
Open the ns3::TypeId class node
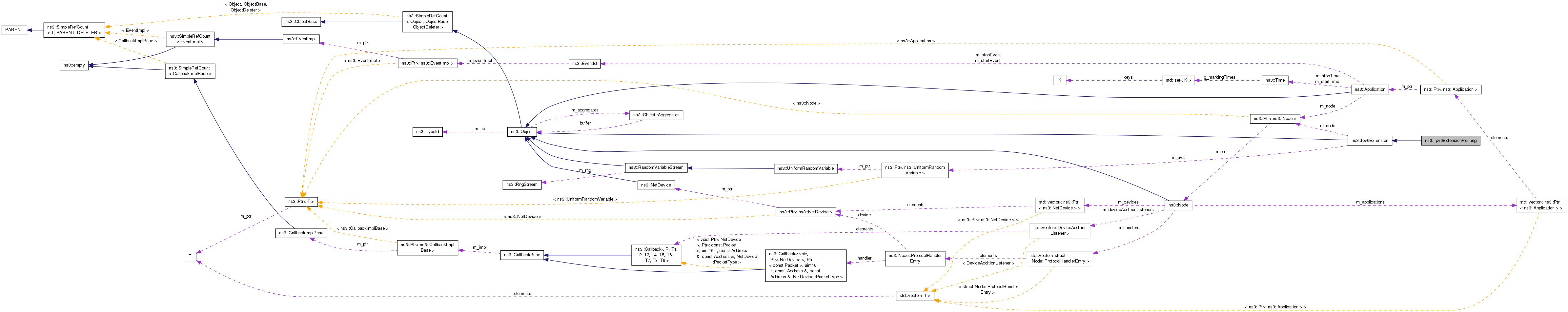click(x=427, y=132)
